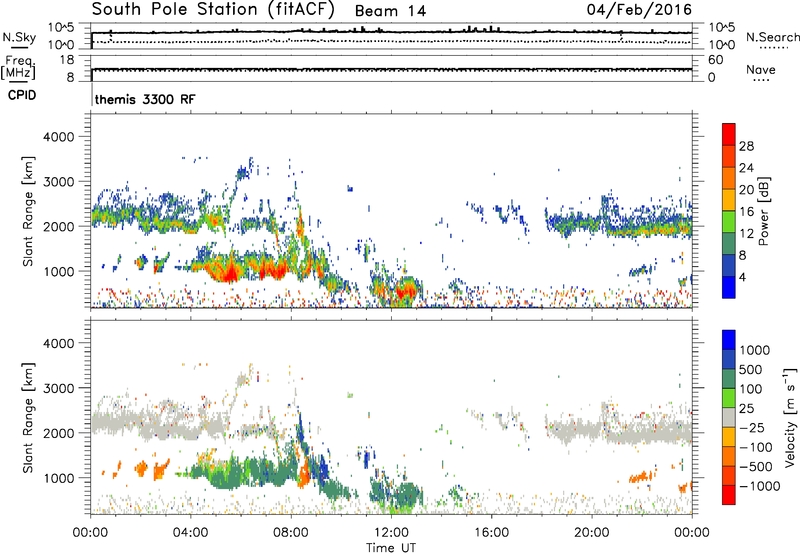Click the "Freq. [MHz]" axis label
Image resolution: width=800 pixels, height=554 pixels.
click(18, 67)
